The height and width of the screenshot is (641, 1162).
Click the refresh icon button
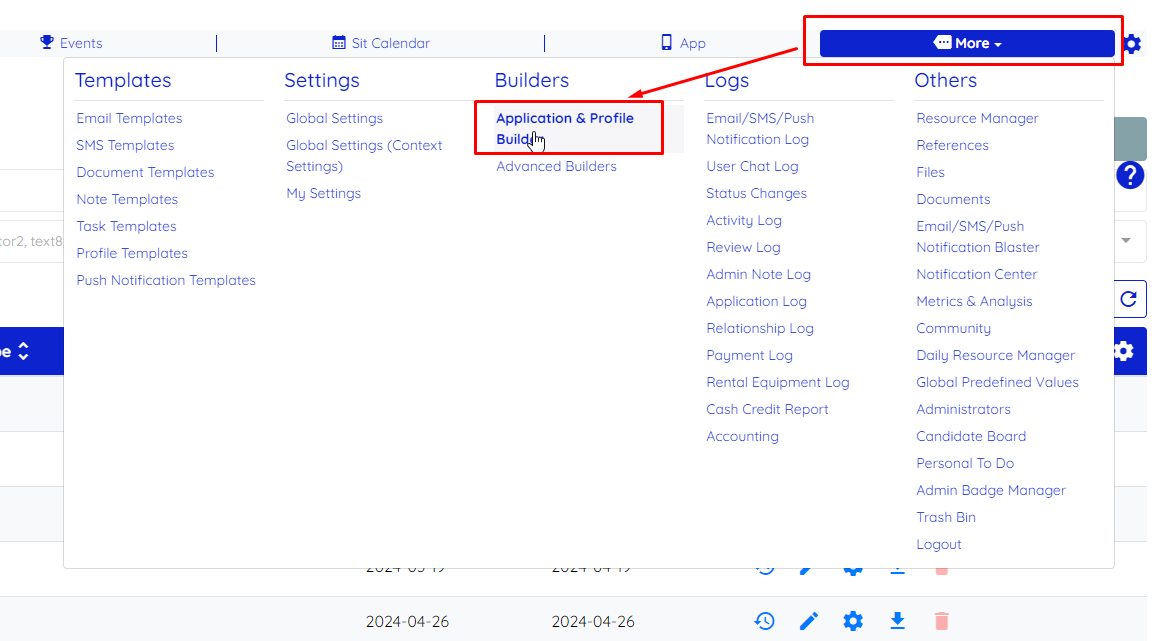tap(1129, 298)
